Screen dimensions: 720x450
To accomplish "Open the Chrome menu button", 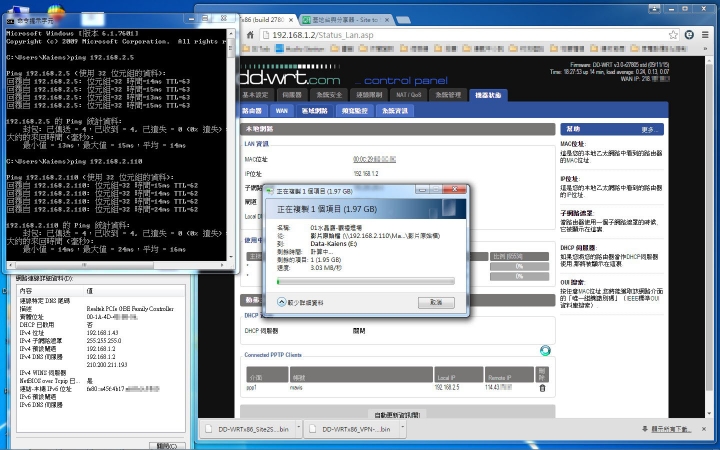I will click(x=706, y=34).
